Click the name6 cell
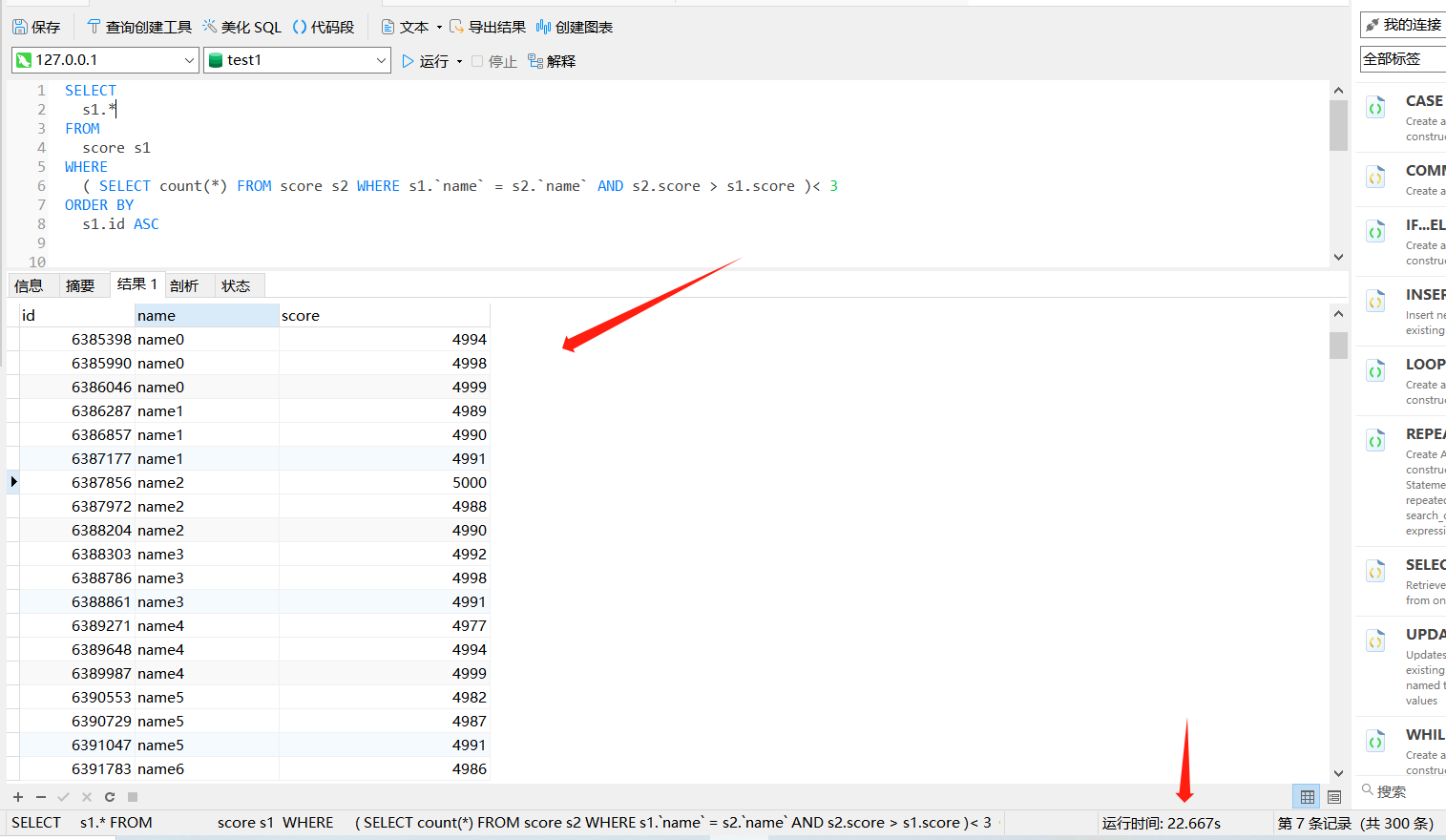1446x840 pixels. (206, 768)
